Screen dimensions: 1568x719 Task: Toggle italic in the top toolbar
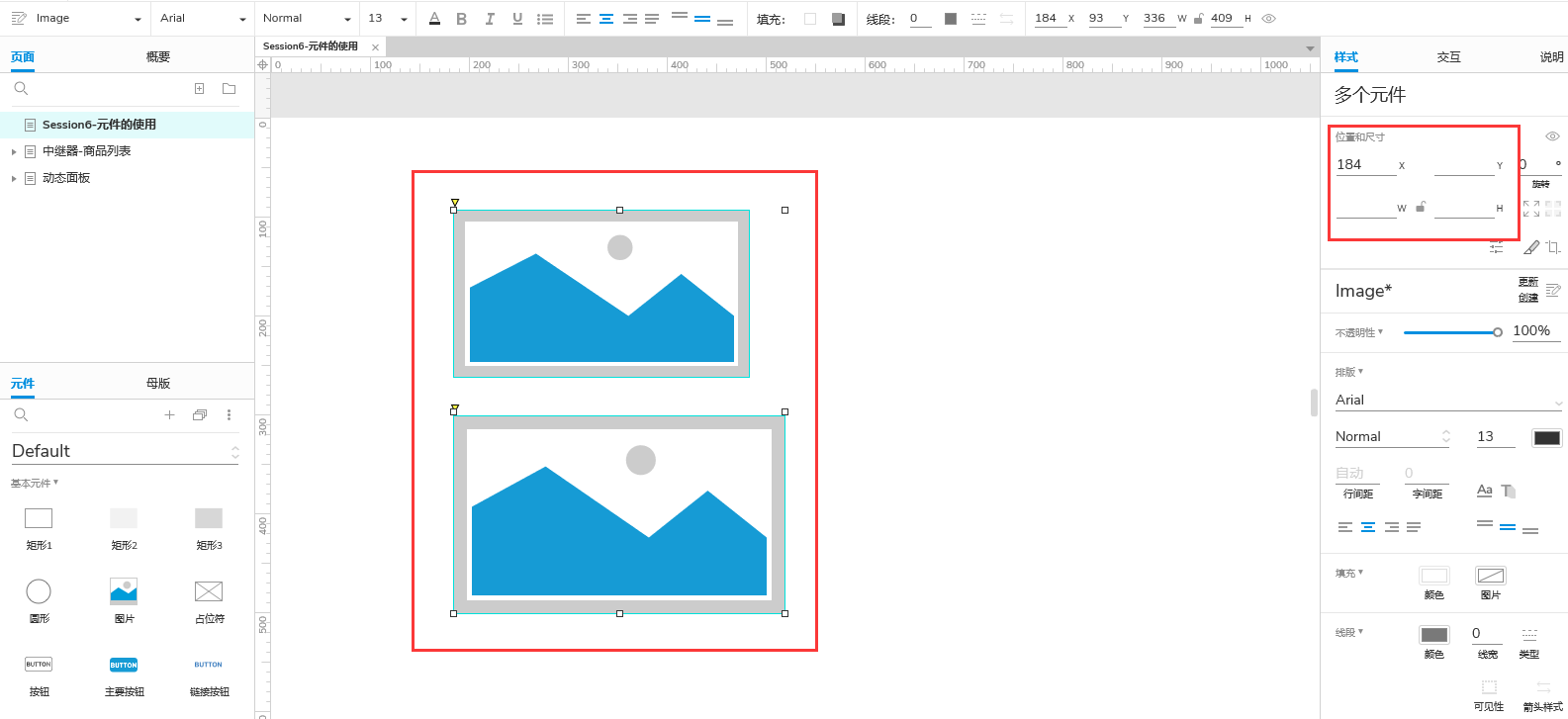(x=490, y=19)
